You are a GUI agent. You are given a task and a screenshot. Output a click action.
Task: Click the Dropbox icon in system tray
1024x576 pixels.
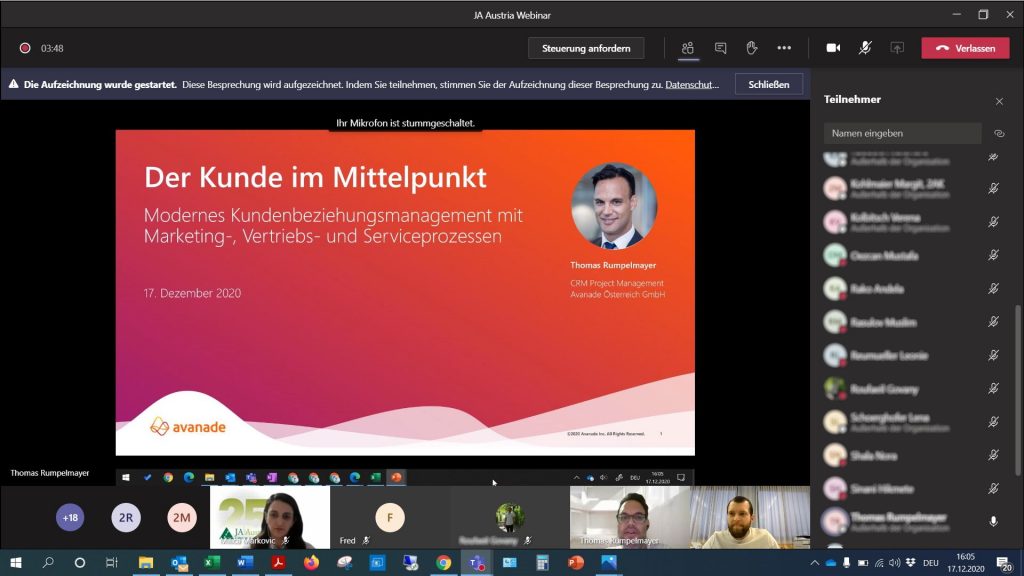[911, 563]
